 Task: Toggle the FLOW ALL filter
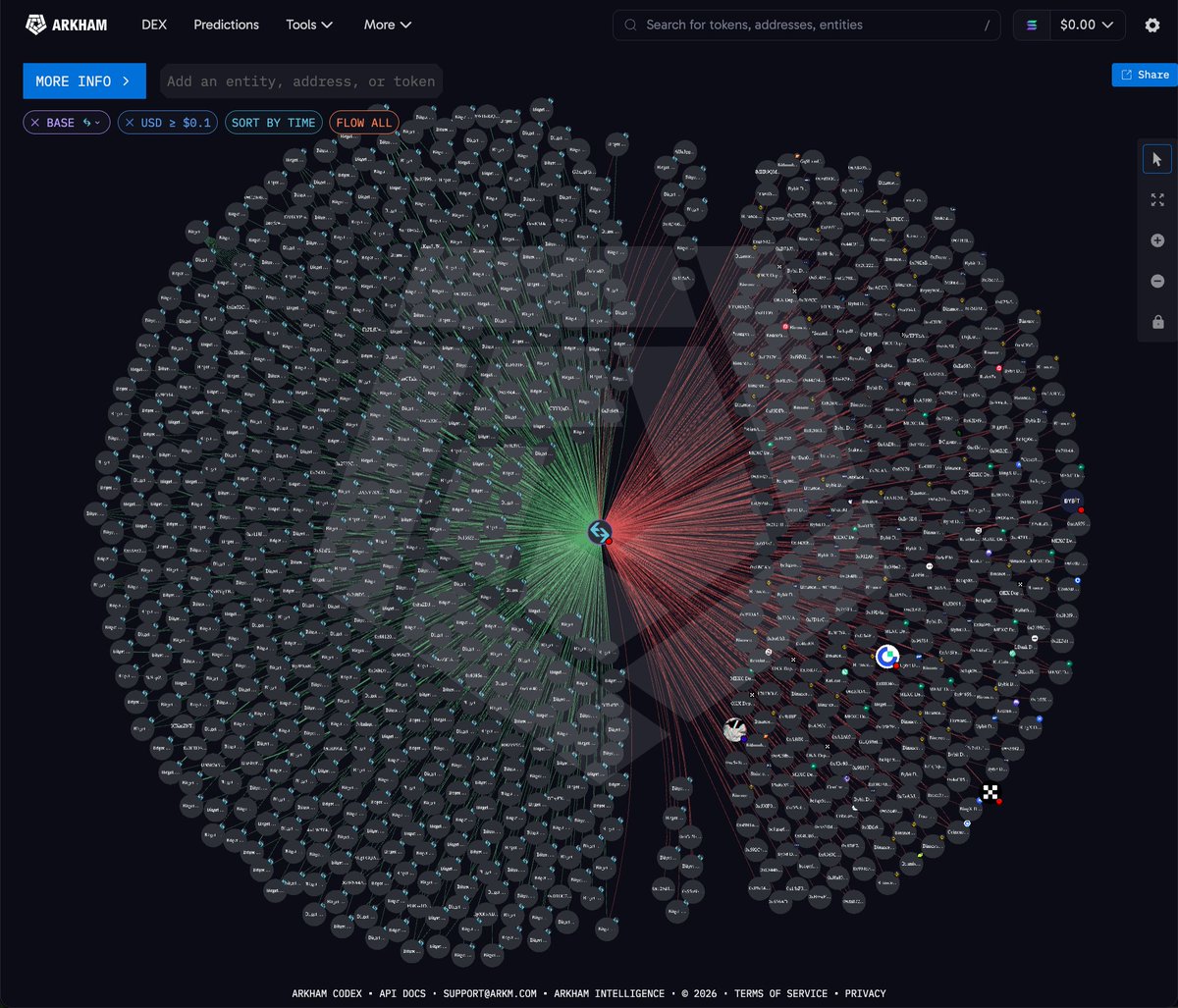click(x=364, y=123)
